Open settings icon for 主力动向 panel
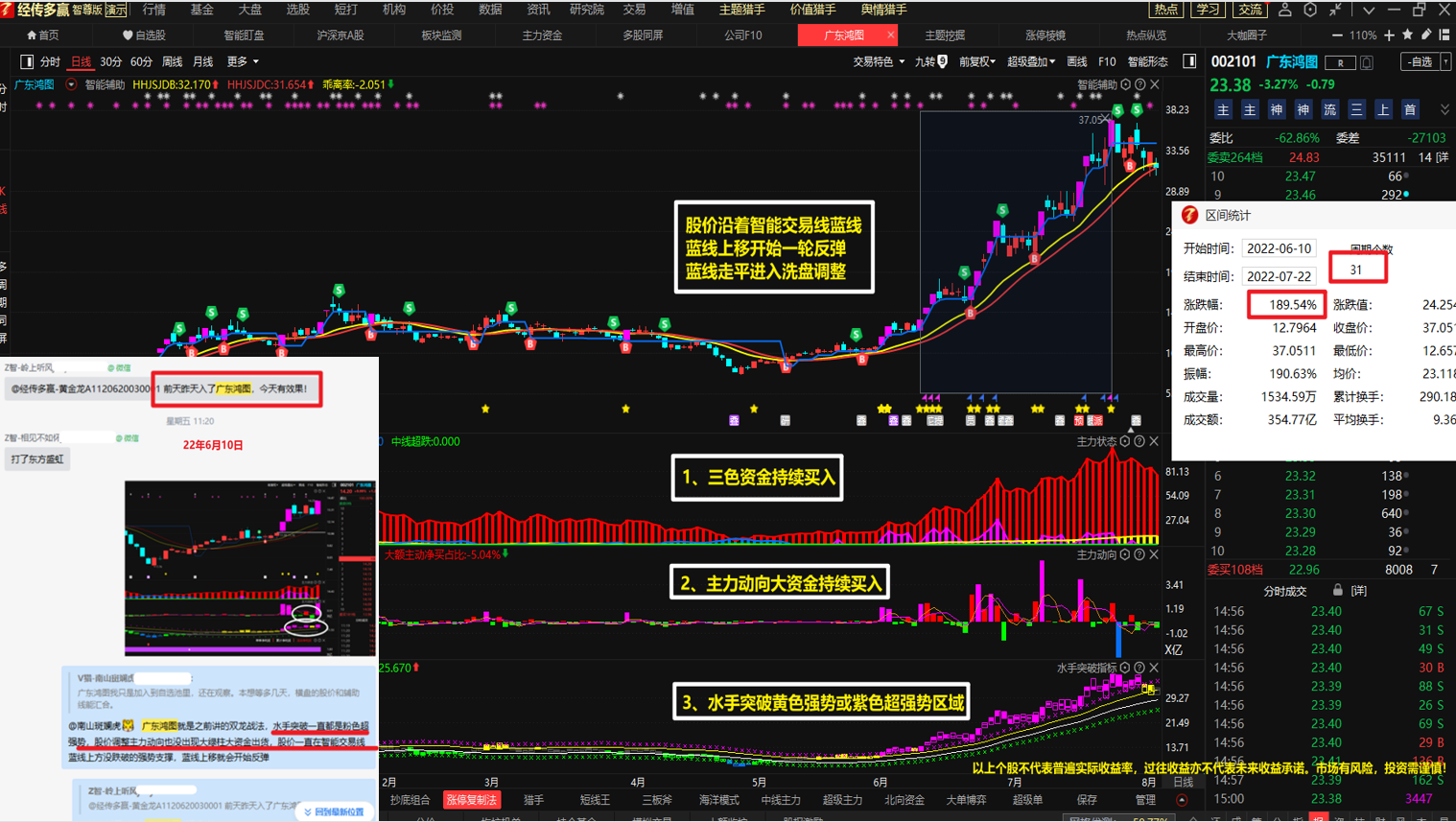1456x822 pixels. pos(1125,554)
